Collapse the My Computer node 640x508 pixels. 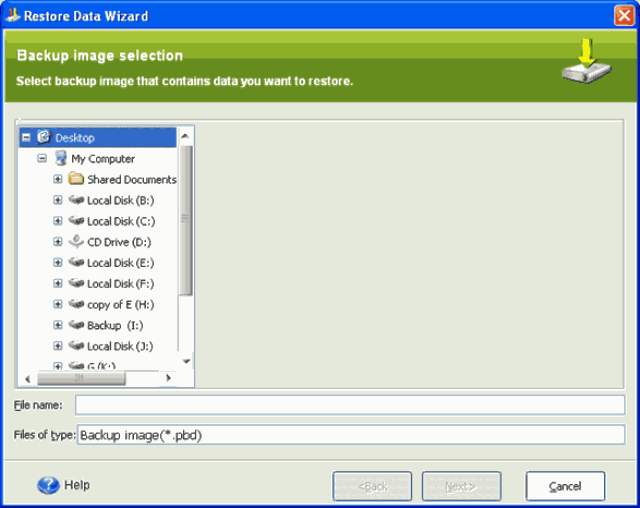click(42, 159)
